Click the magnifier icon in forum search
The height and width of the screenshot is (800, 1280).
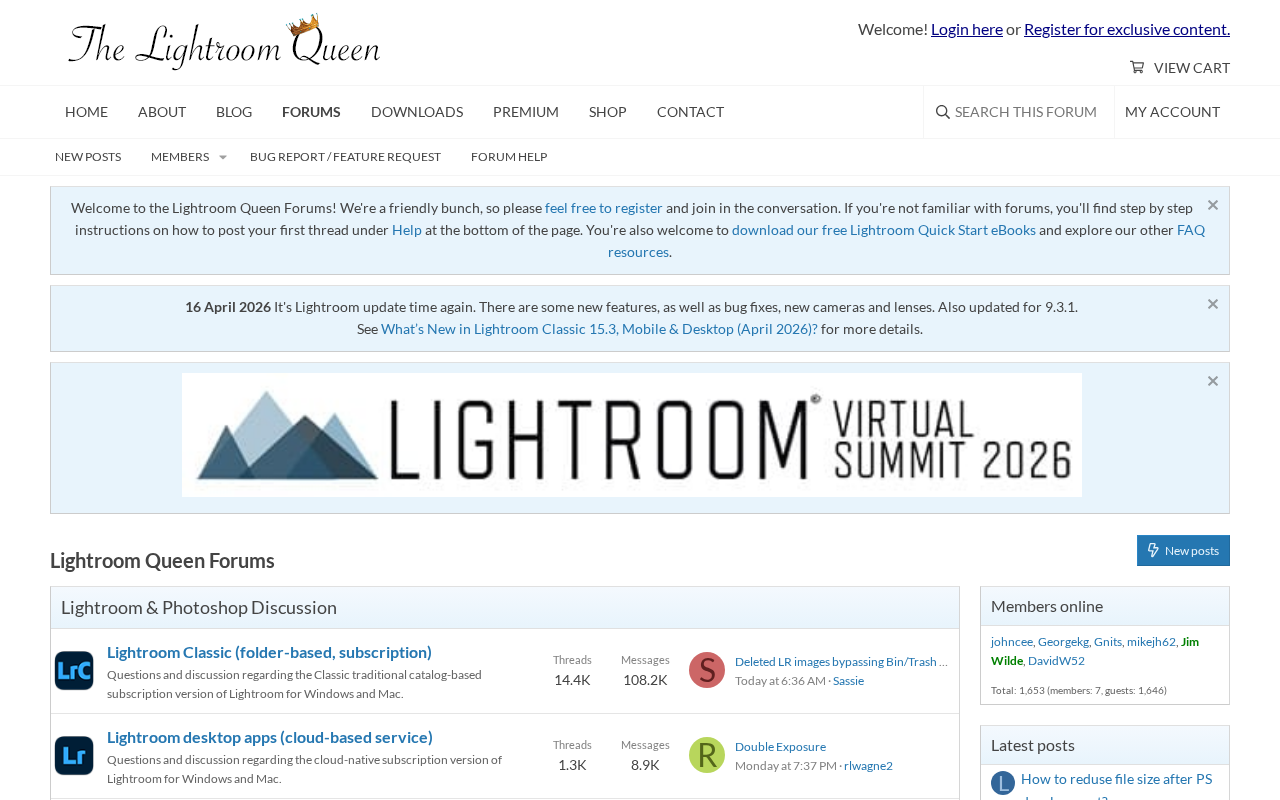[x=943, y=112]
